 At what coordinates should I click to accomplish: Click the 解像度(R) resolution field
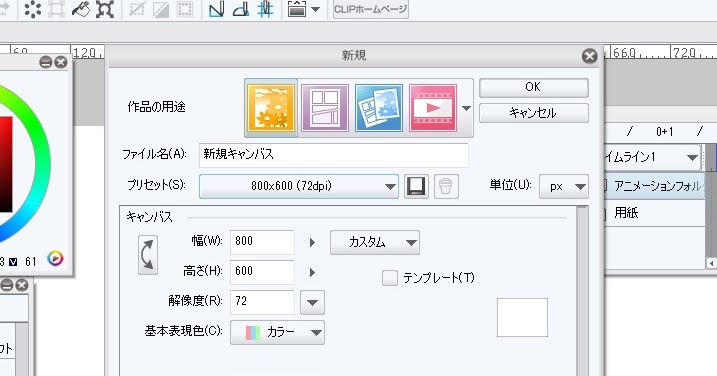click(262, 302)
